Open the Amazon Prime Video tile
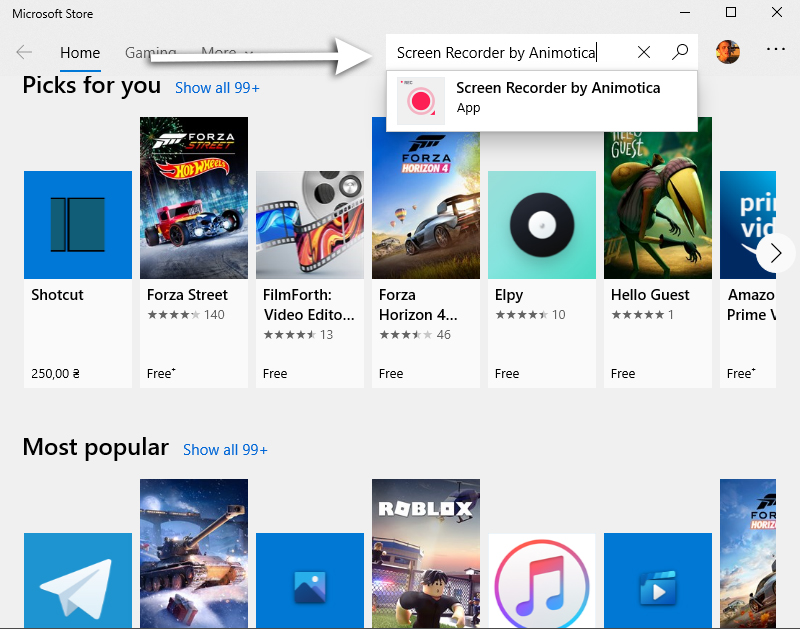Image resolution: width=800 pixels, height=629 pixels. click(x=748, y=279)
